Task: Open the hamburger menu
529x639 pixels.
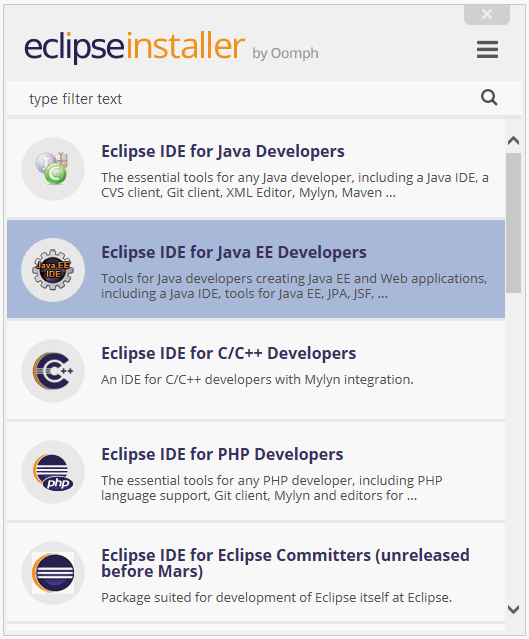Action: tap(487, 49)
